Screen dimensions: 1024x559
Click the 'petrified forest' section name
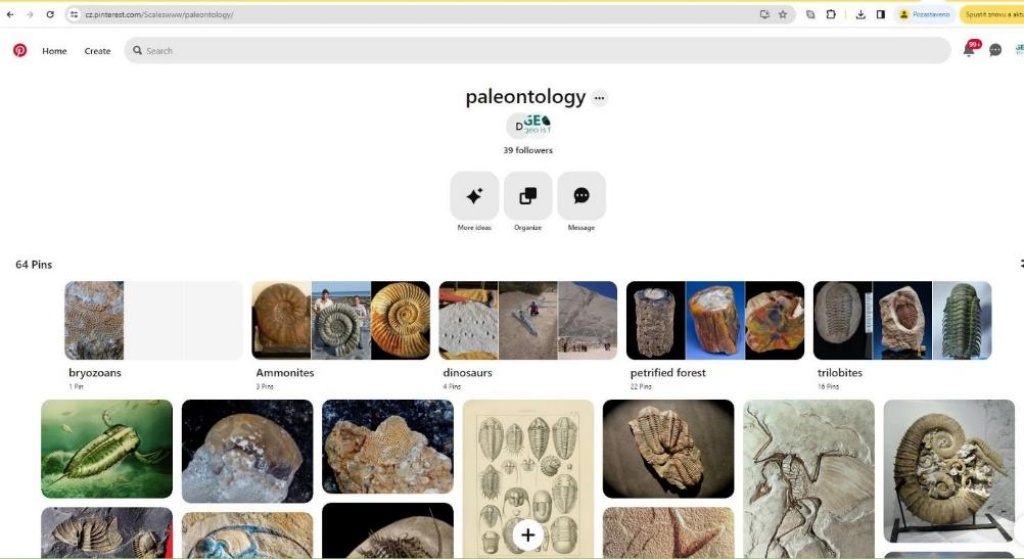coord(668,373)
